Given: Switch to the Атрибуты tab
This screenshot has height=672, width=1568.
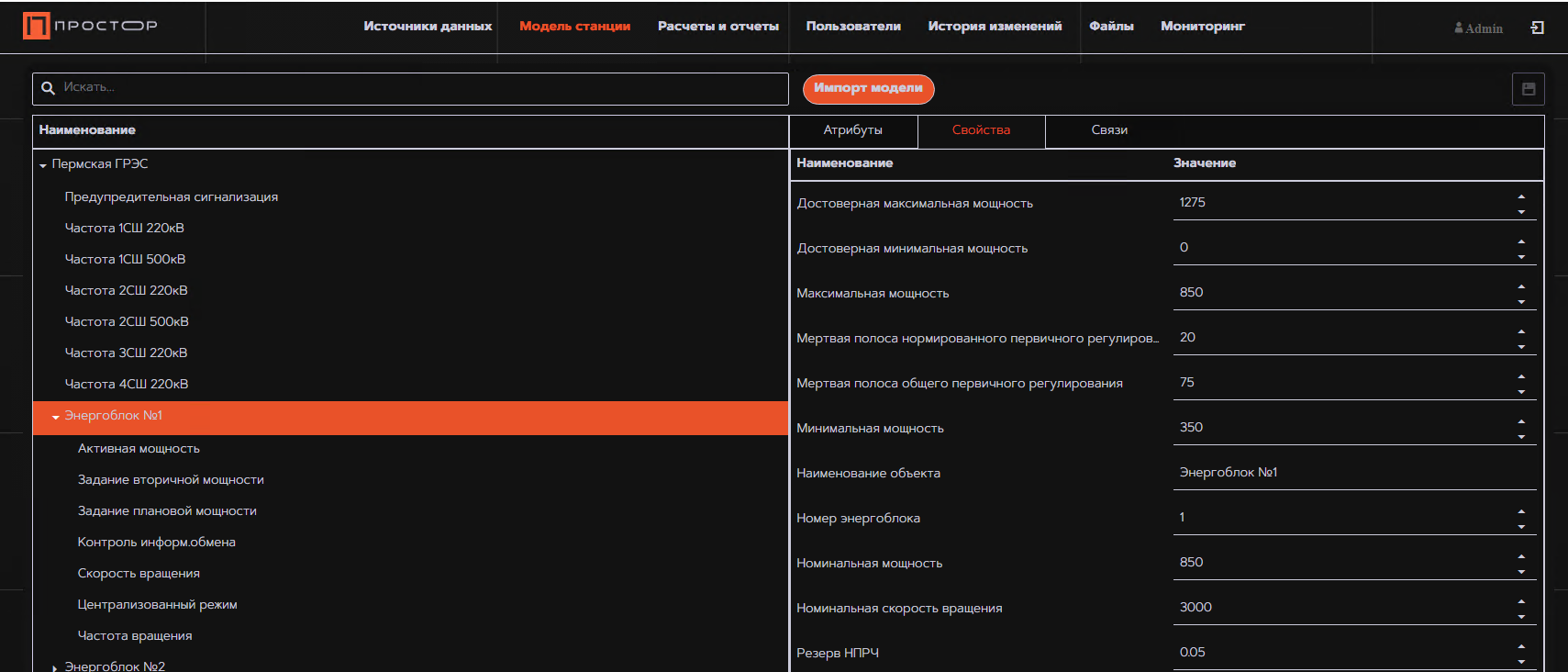Looking at the screenshot, I should click(x=852, y=130).
